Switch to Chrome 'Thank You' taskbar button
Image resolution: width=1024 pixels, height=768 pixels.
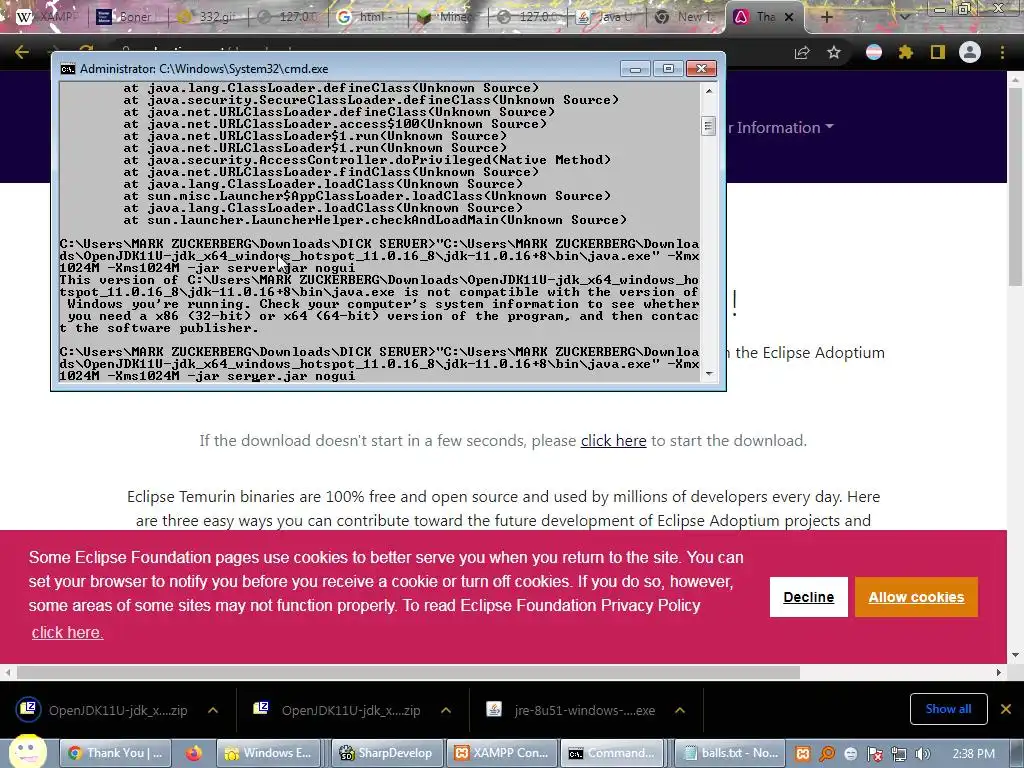[x=115, y=753]
